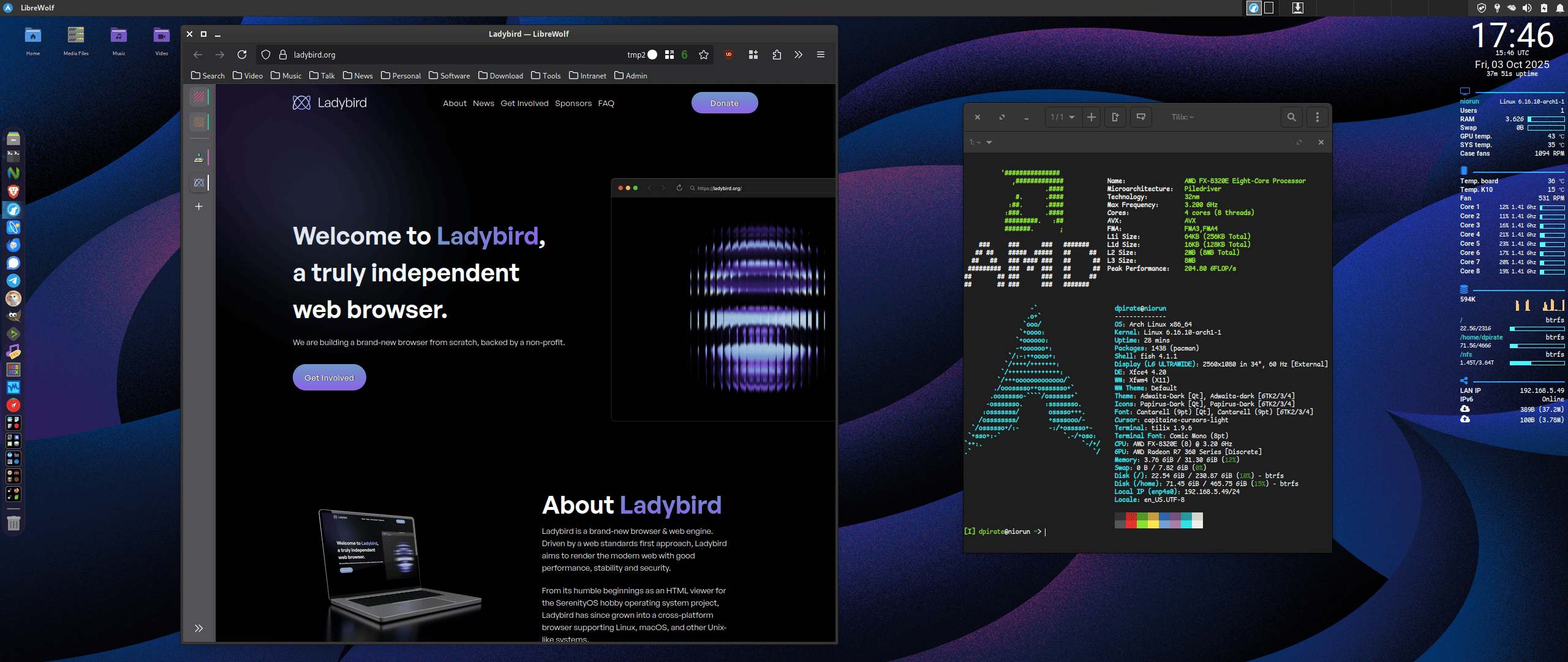Open the tracking protection shield icon
Screen dimensions: 1568x662
pos(266,55)
